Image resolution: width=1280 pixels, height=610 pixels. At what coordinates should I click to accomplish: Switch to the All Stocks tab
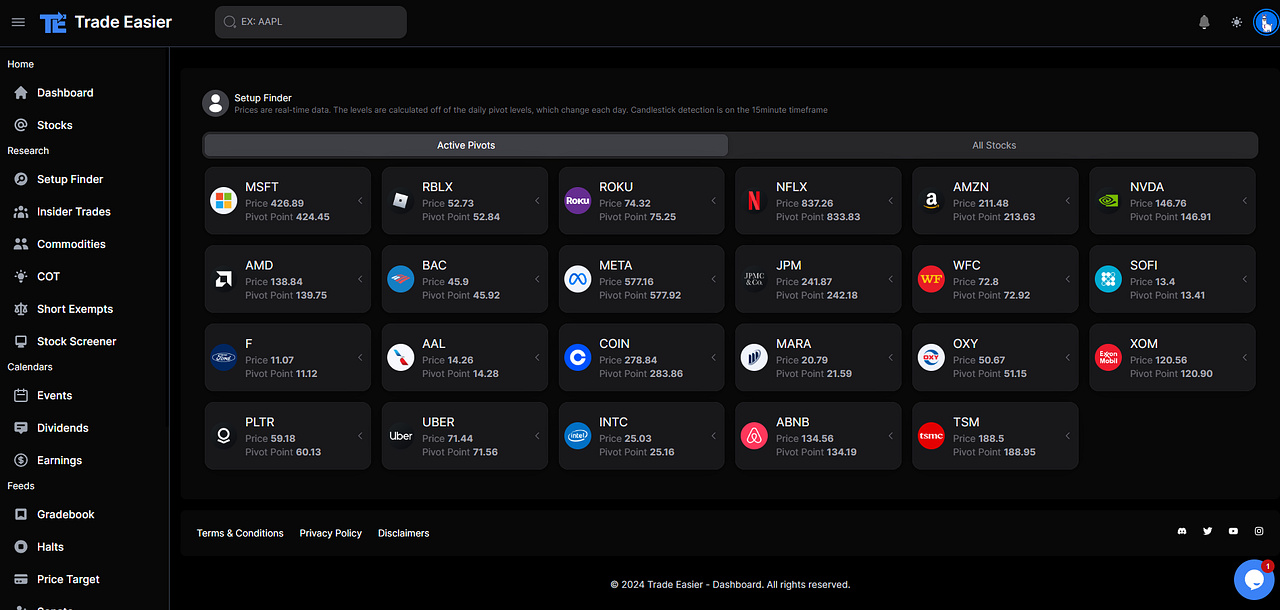pyautogui.click(x=994, y=145)
